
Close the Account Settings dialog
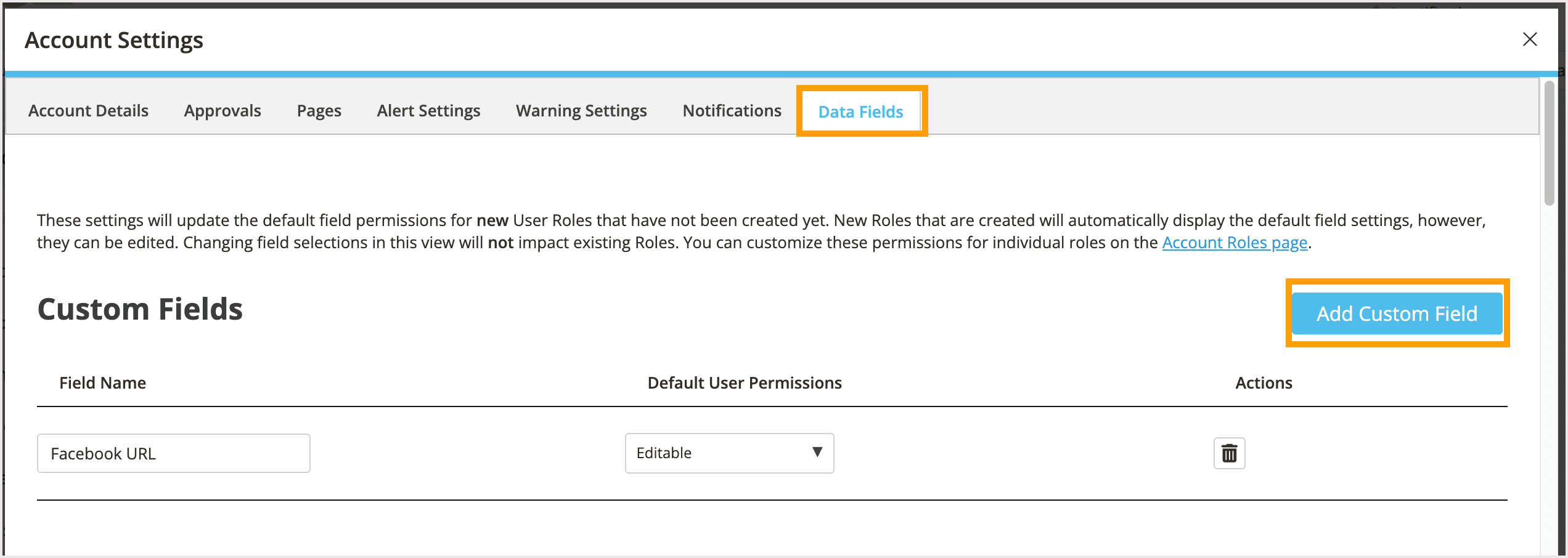[1530, 39]
